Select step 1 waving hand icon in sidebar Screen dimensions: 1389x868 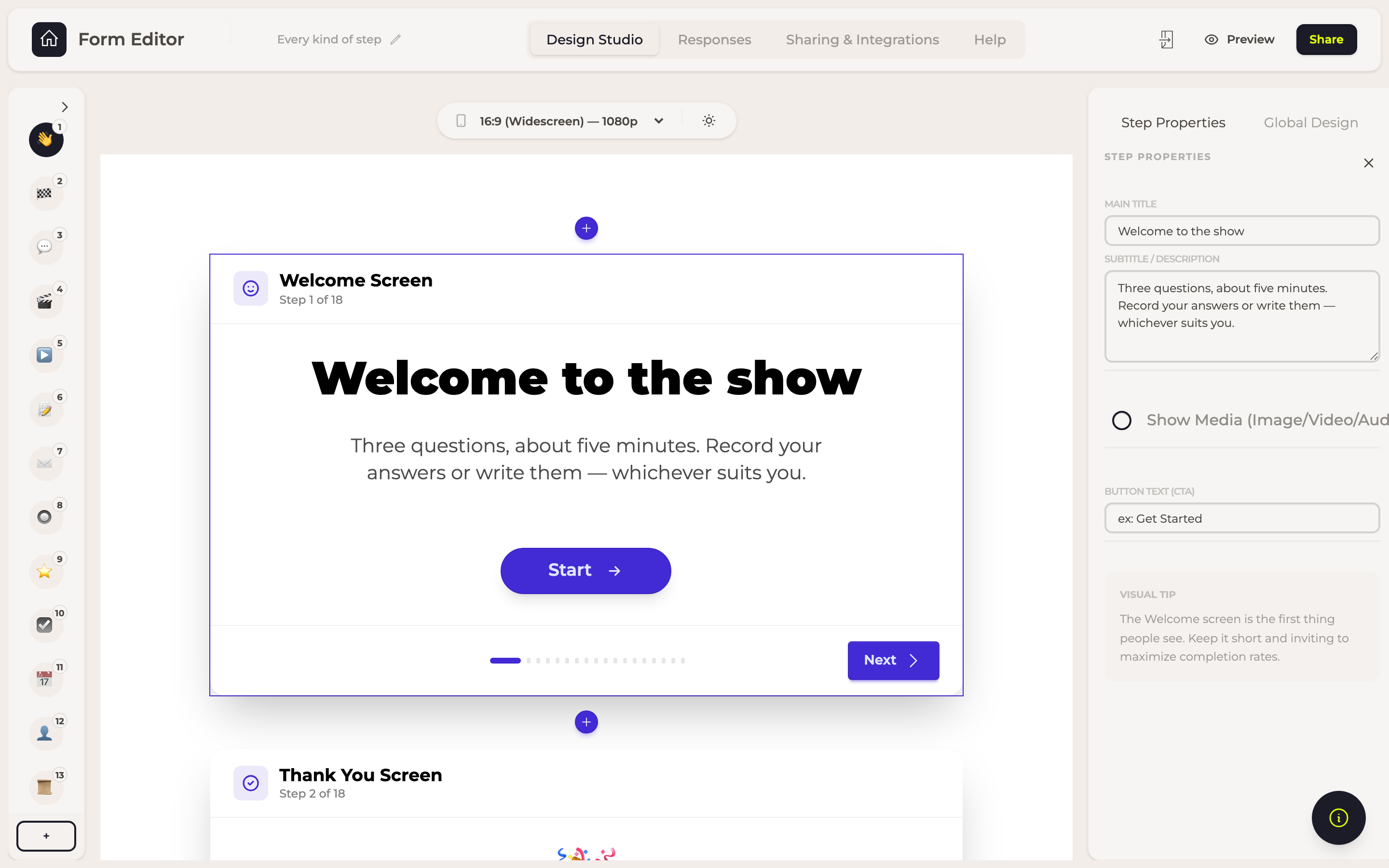point(46,139)
